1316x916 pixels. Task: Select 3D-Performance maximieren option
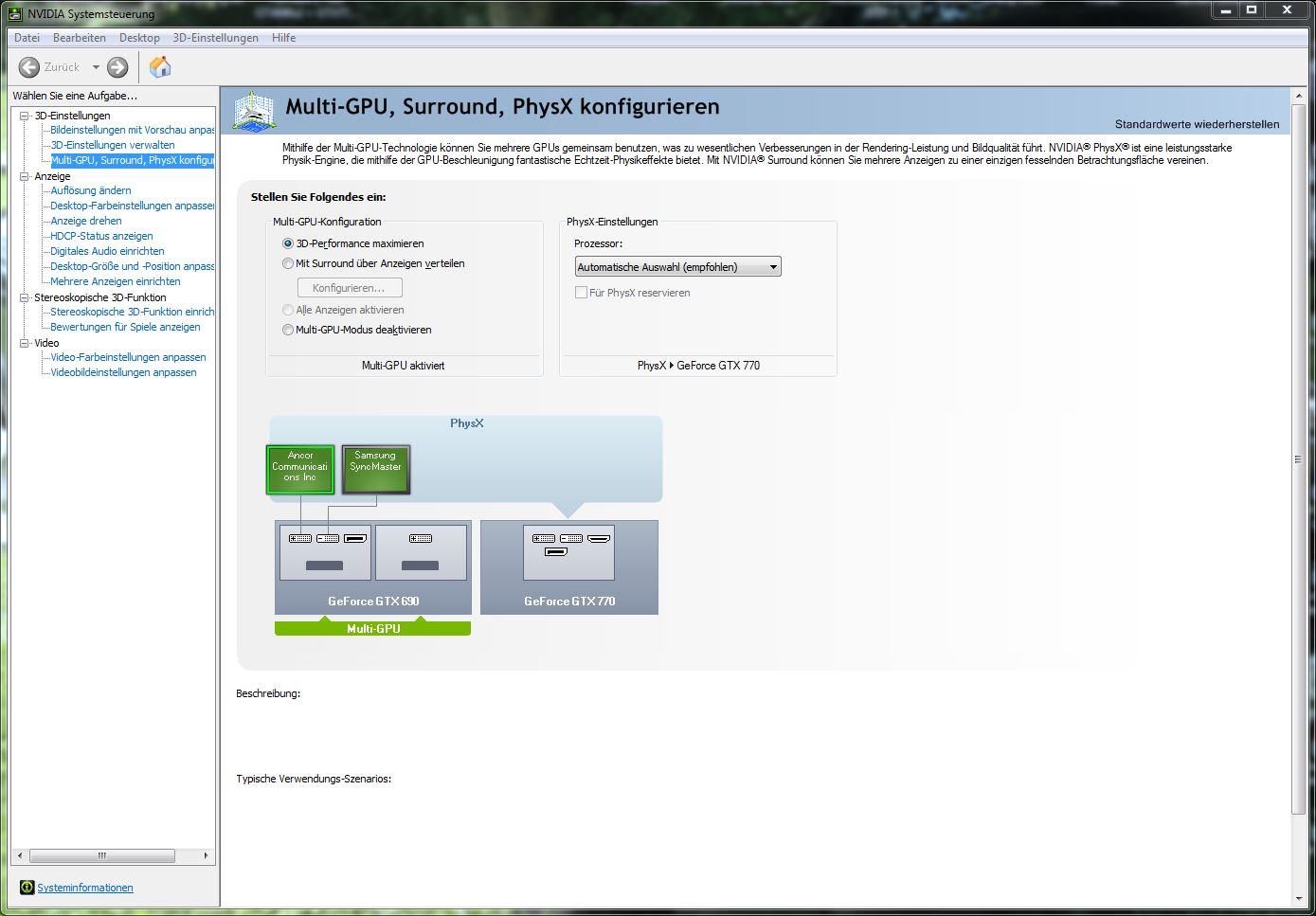pos(352,243)
